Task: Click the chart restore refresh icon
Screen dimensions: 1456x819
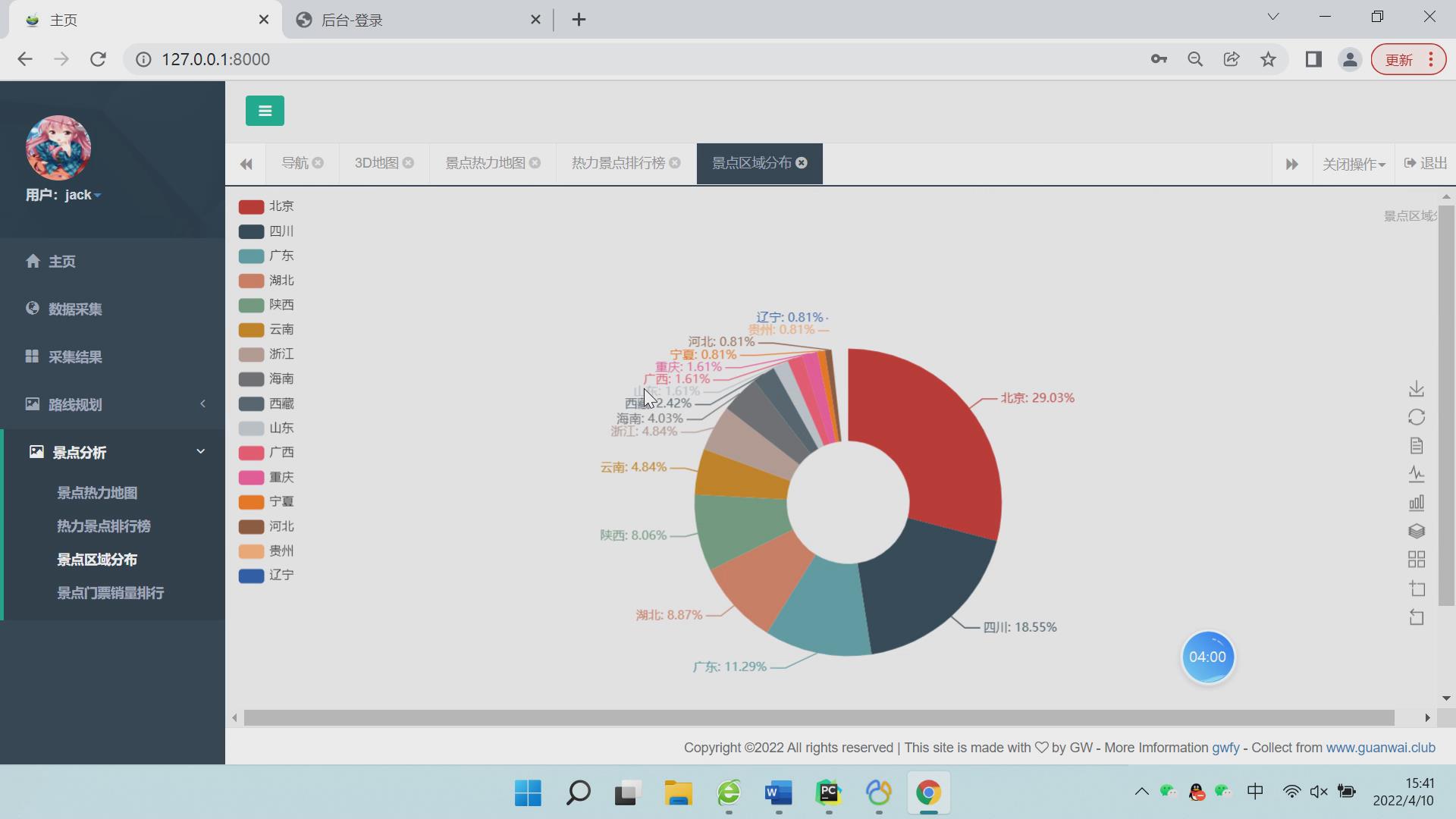Action: (x=1416, y=417)
